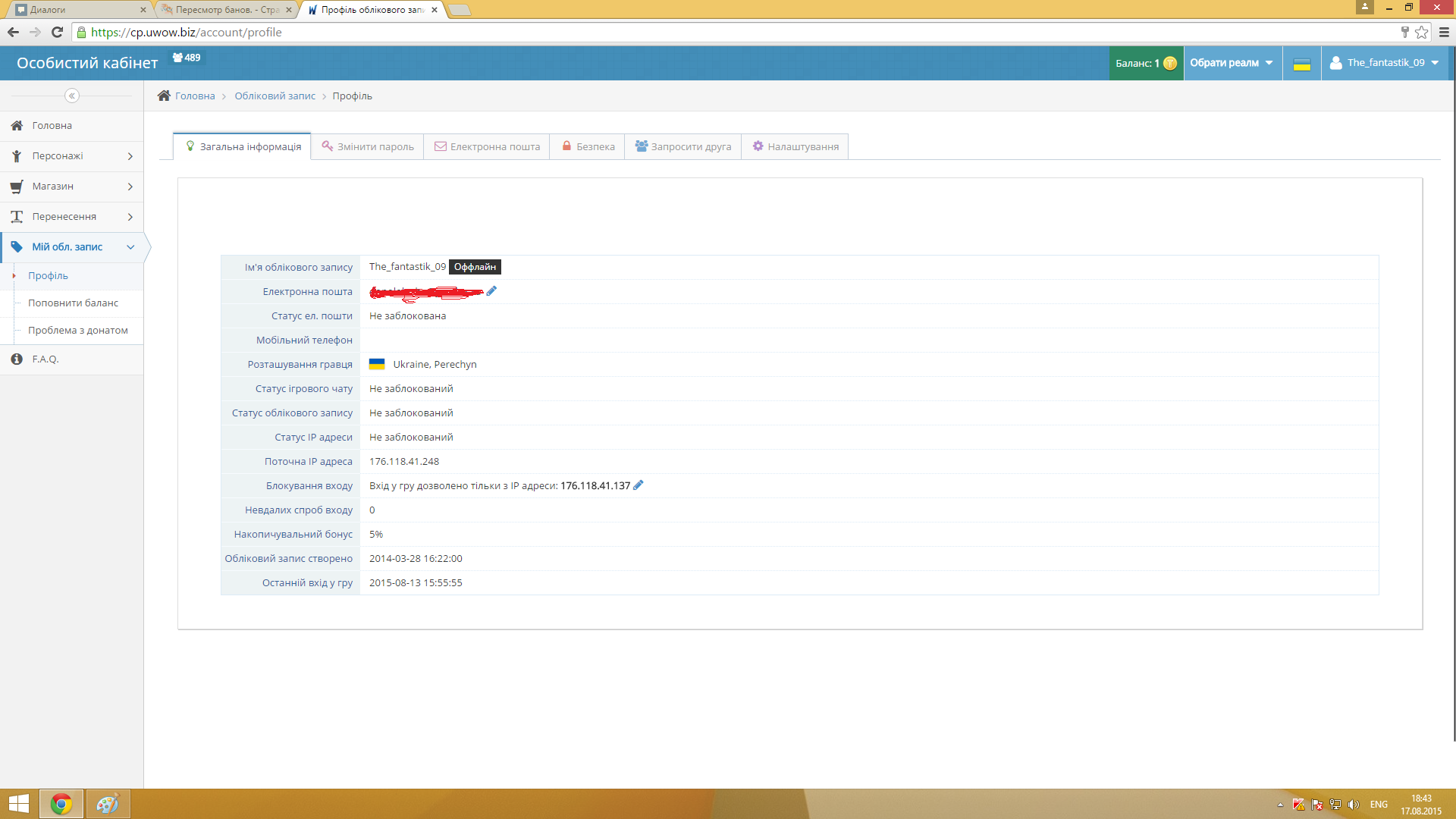Image resolution: width=1456 pixels, height=819 pixels.
Task: Bookmark page with star icon
Action: [1421, 32]
